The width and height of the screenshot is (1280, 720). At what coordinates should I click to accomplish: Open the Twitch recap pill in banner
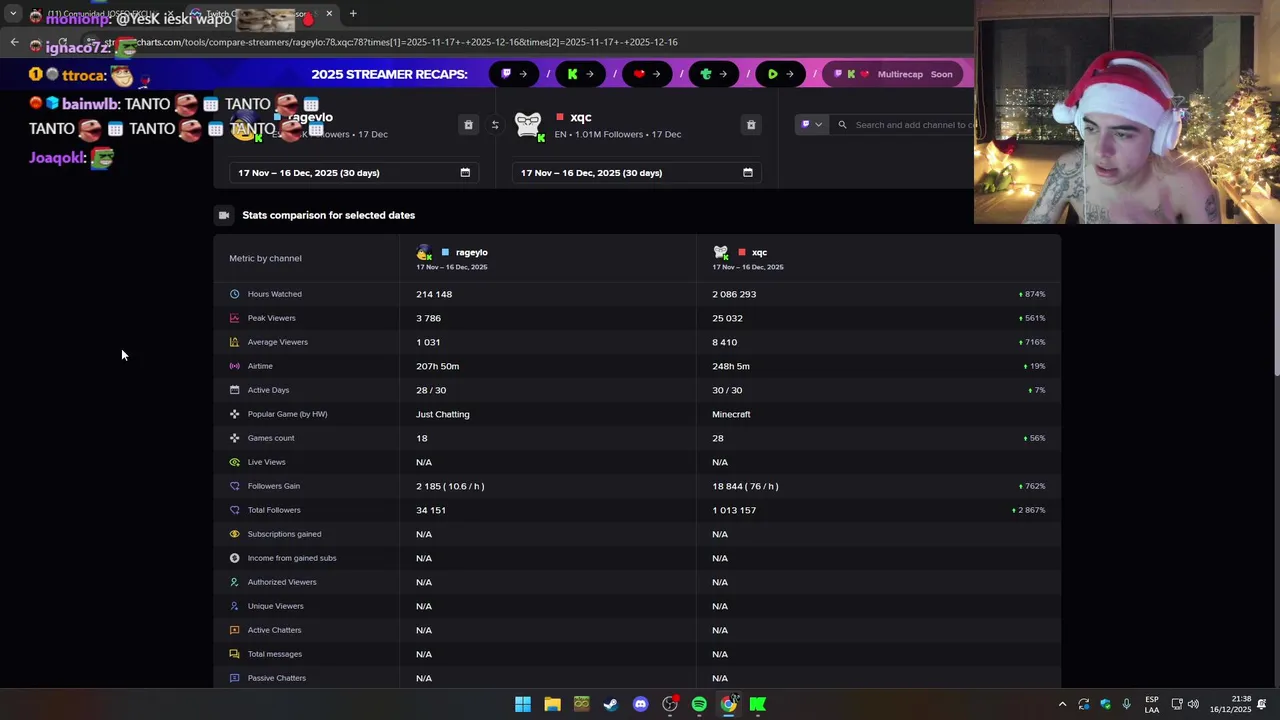(514, 74)
